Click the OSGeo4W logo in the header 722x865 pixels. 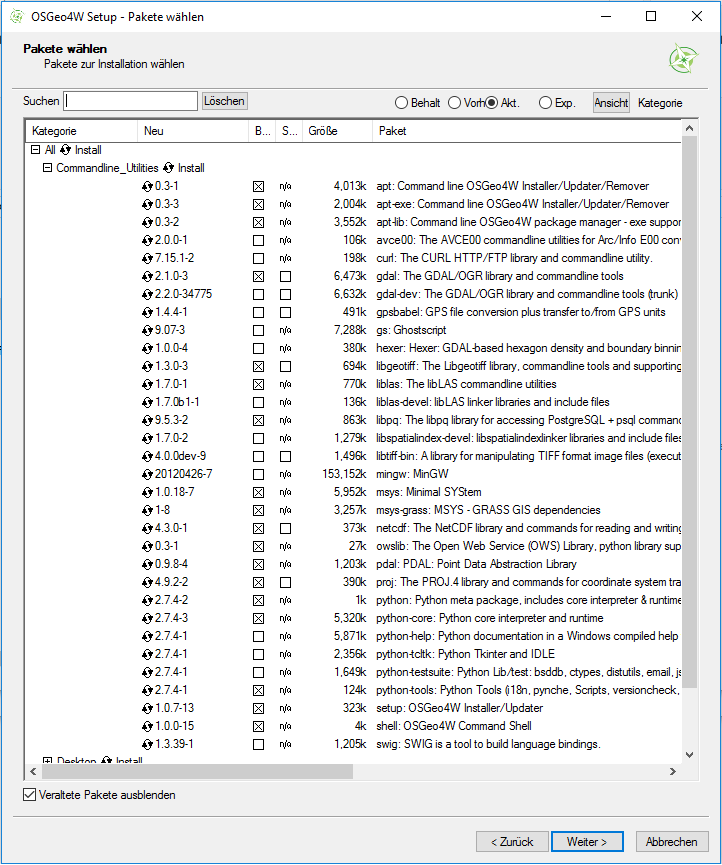683,59
